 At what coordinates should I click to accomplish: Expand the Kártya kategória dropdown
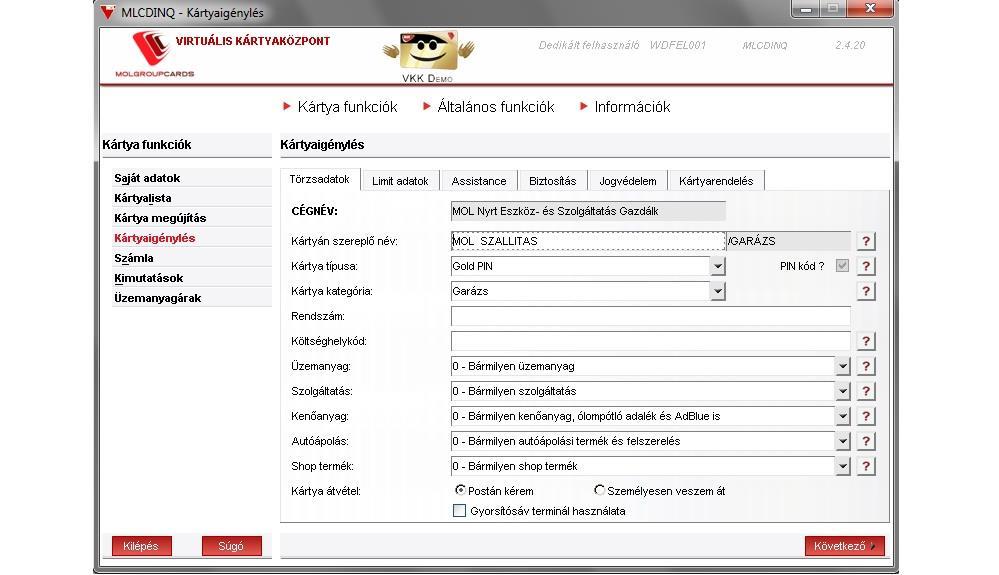coord(717,291)
